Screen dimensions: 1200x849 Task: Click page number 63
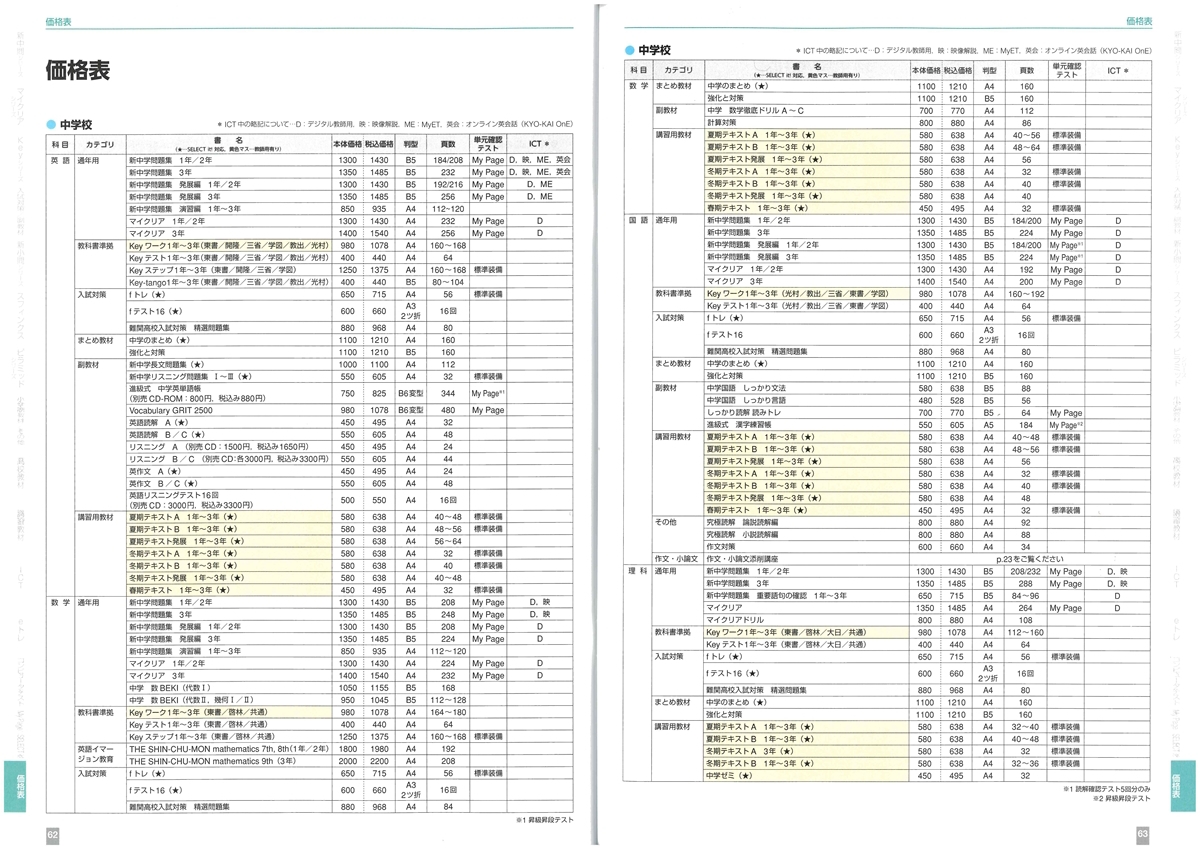(1142, 833)
